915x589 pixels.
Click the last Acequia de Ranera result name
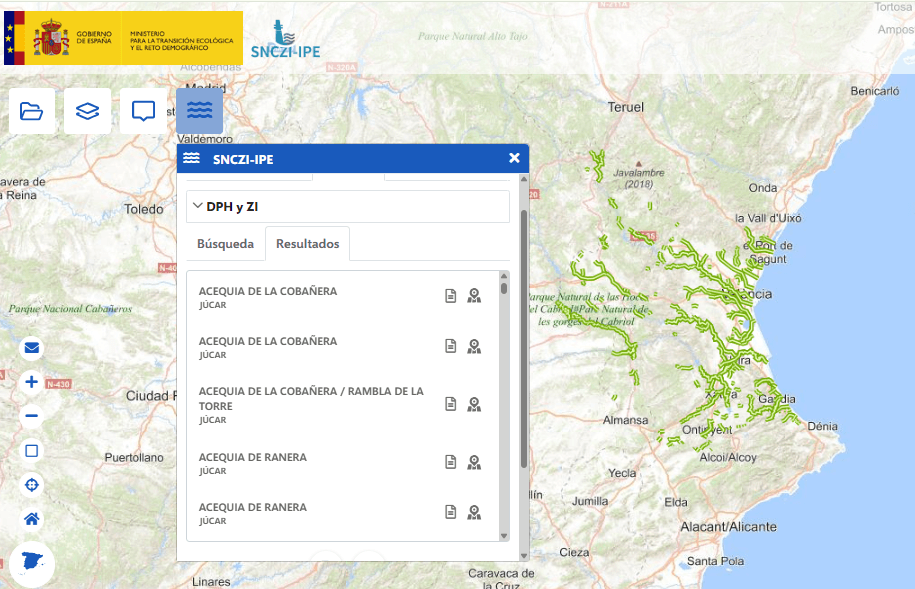(253, 507)
